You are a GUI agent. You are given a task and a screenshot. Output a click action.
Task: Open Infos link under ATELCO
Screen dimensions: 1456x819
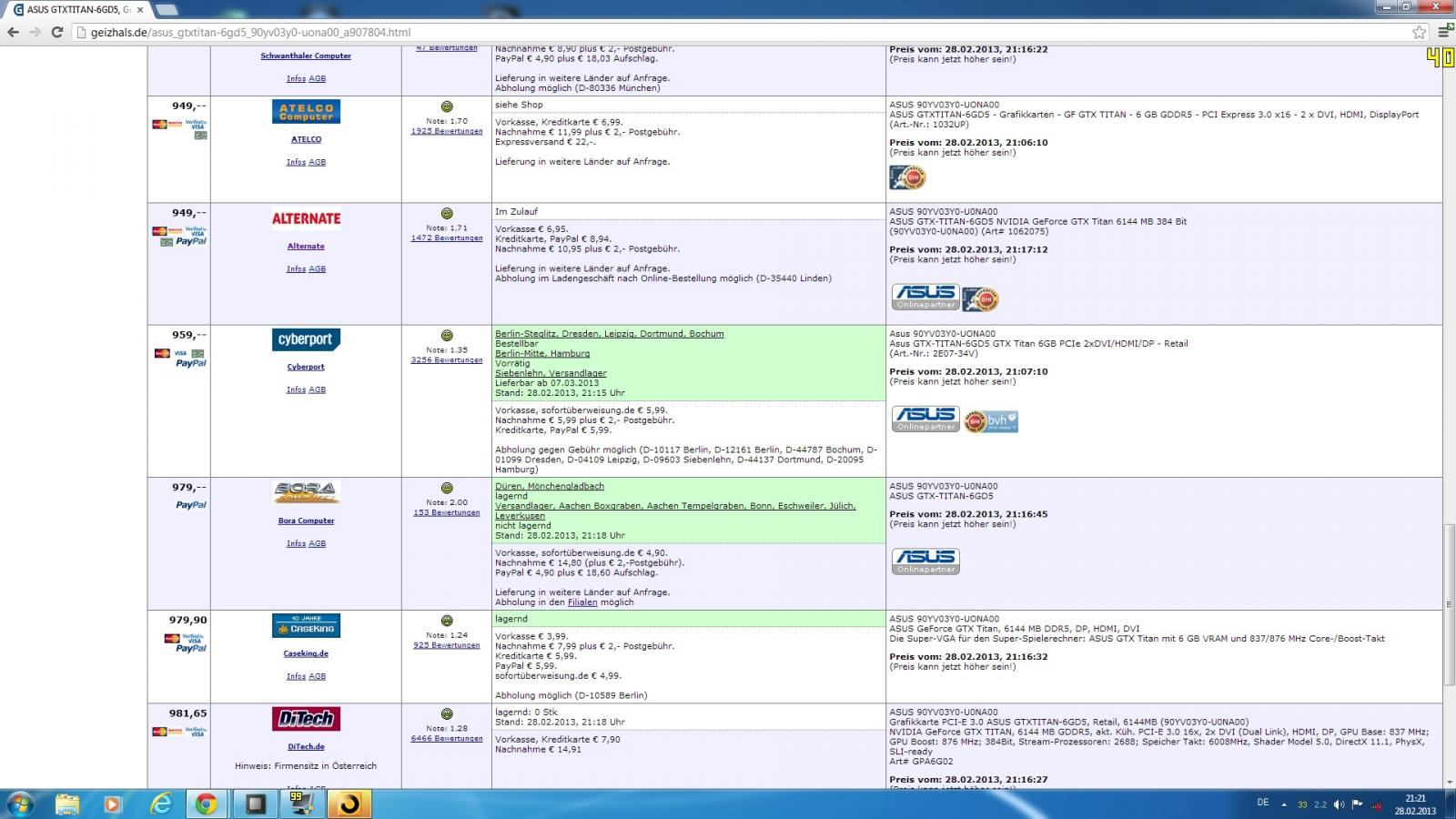296,163
